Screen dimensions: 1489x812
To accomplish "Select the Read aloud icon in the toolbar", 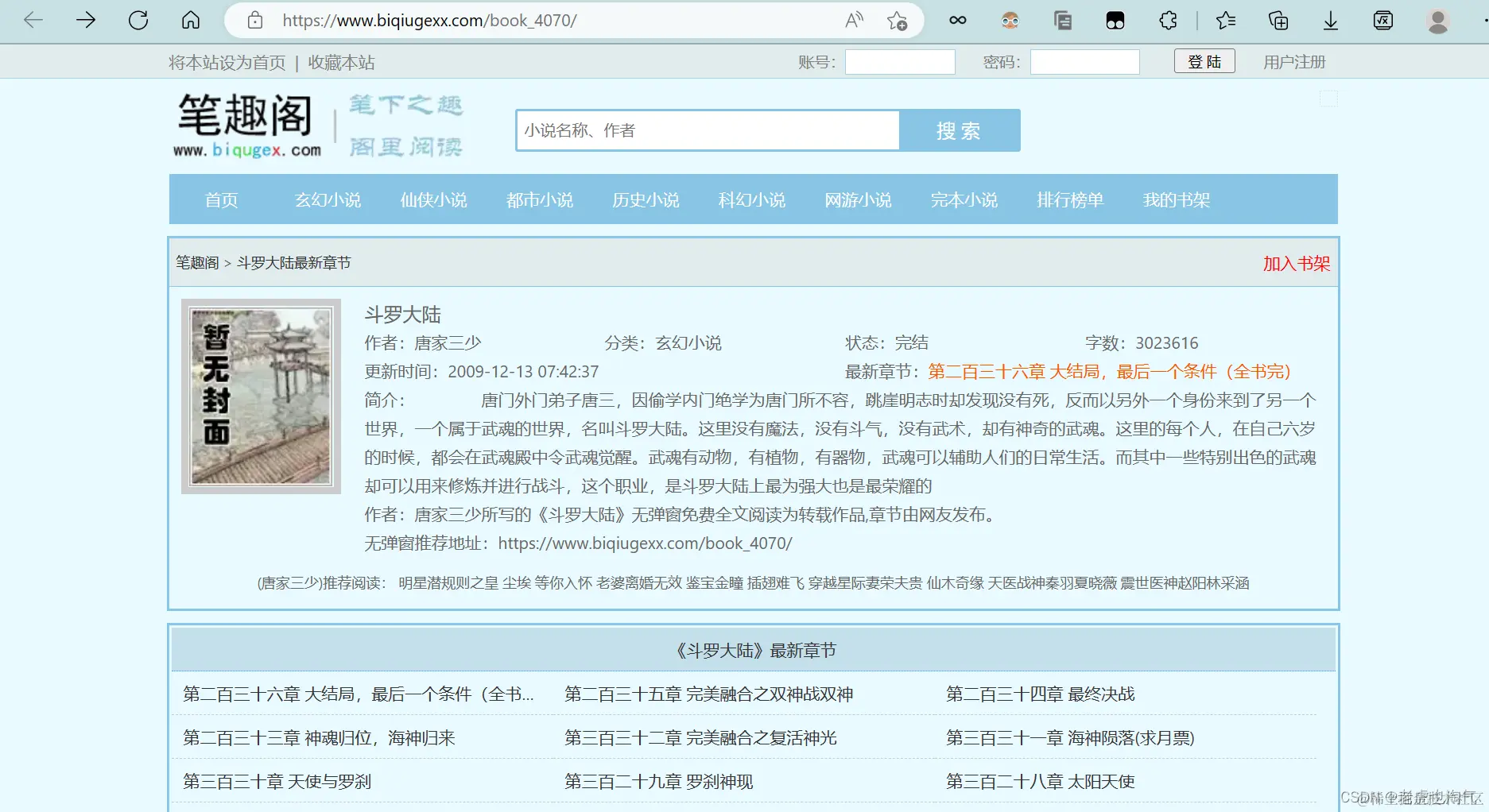I will [853, 21].
